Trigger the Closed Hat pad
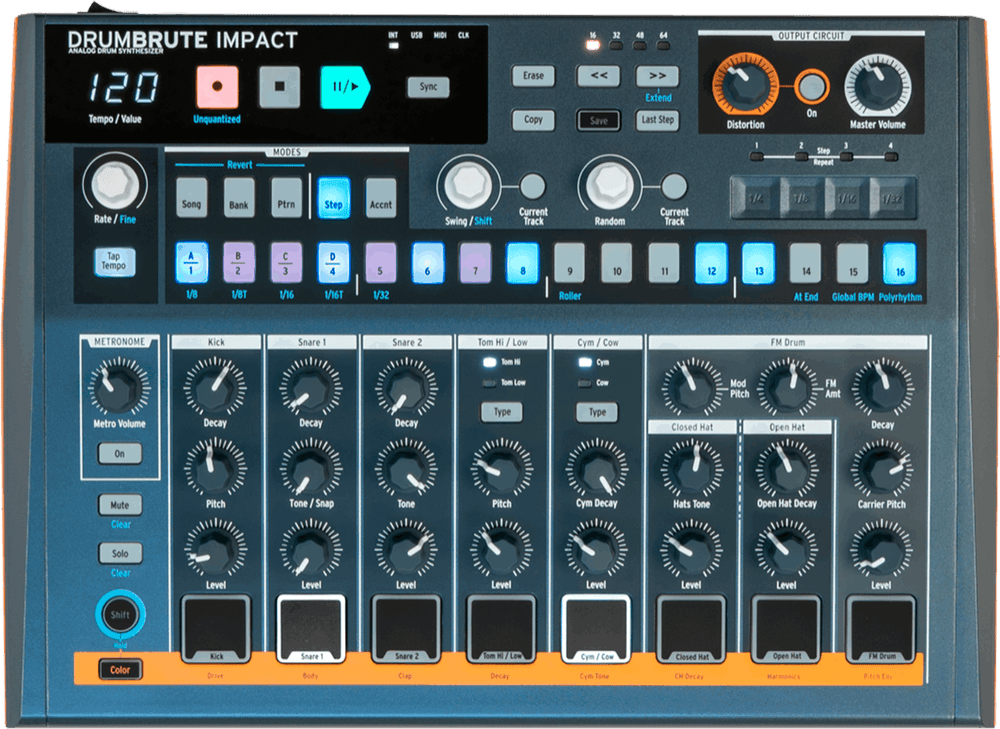Viewport: 1000px width, 729px height. (691, 630)
